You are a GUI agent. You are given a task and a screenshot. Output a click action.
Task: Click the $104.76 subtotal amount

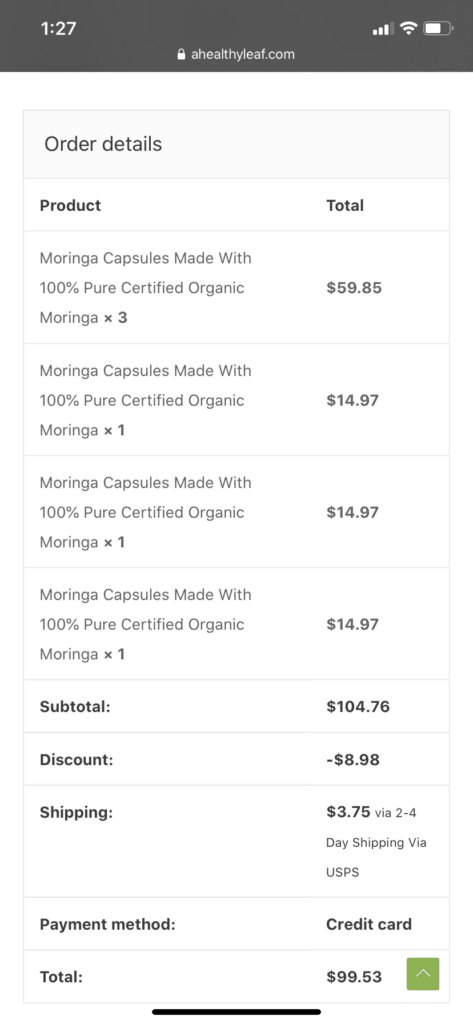coord(358,707)
